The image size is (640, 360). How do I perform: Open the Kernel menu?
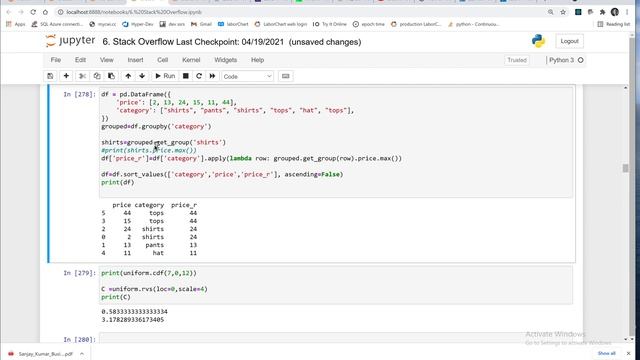point(191,60)
